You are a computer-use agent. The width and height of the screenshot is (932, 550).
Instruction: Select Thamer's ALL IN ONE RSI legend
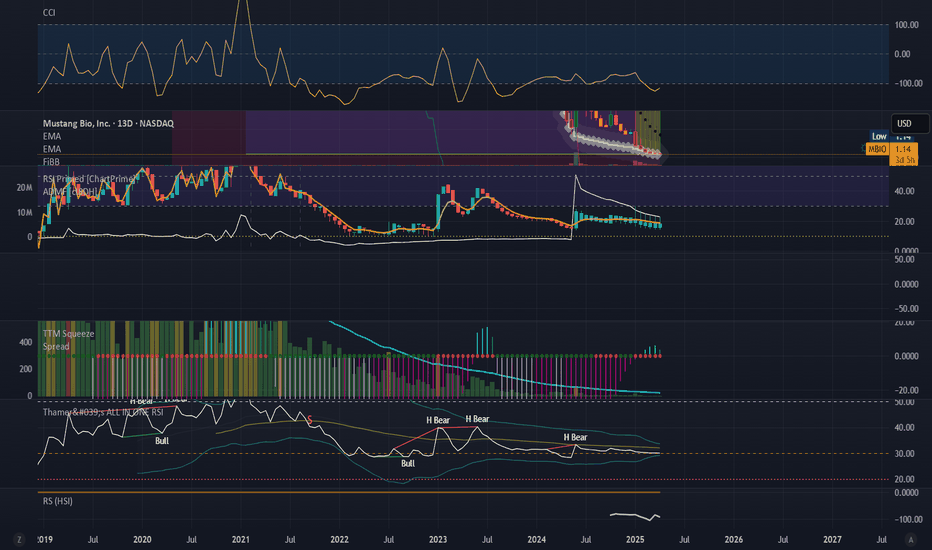[x=103, y=412]
